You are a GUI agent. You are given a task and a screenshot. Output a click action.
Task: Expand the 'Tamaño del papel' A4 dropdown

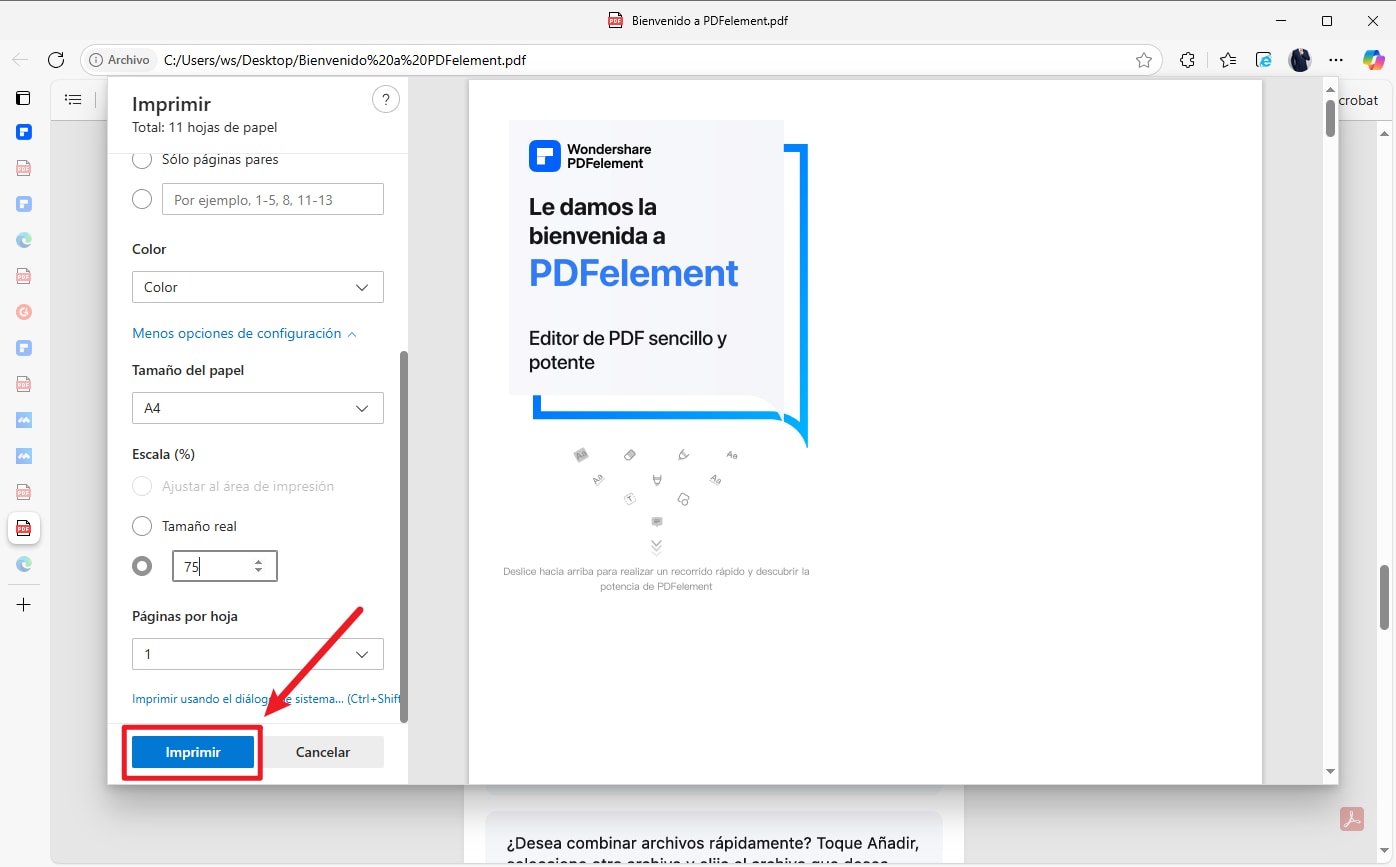tap(257, 408)
